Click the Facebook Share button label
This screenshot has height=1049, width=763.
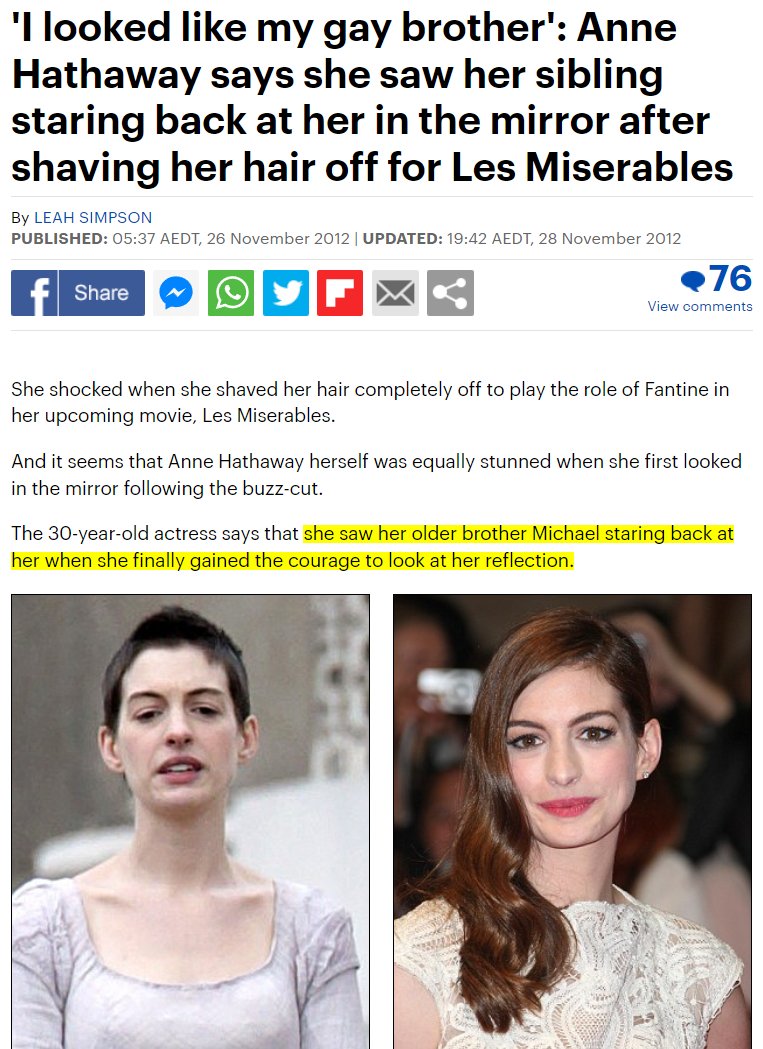(x=101, y=293)
